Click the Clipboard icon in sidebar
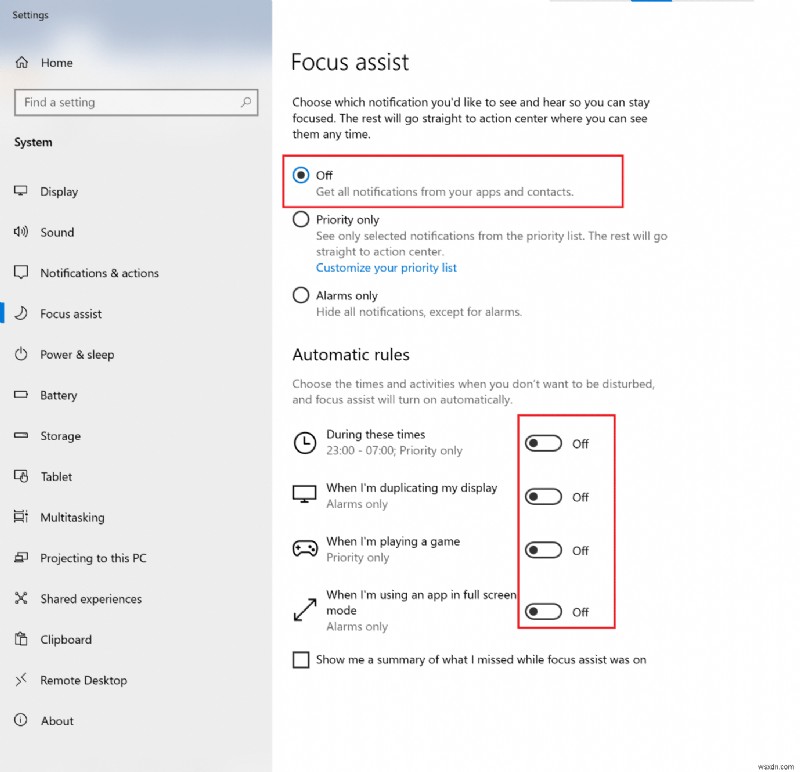 21,639
